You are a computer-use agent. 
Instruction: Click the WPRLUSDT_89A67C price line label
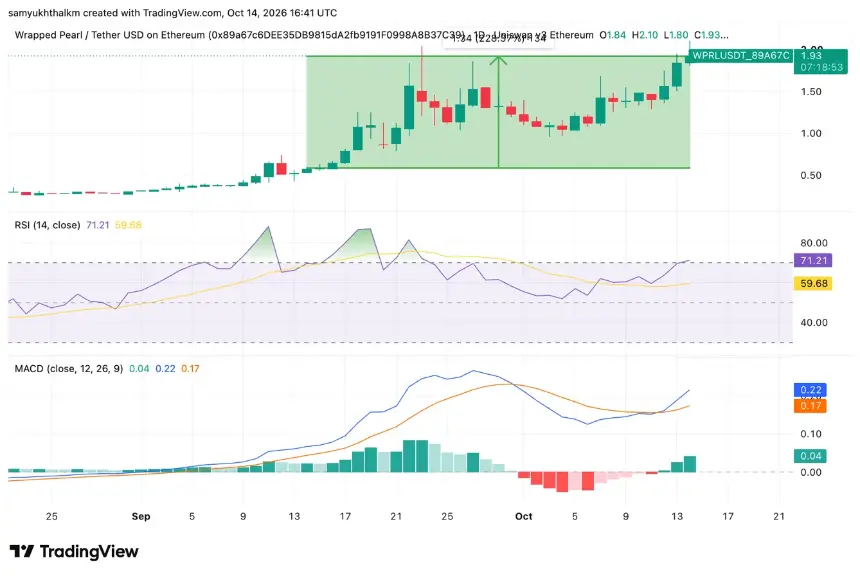click(740, 55)
